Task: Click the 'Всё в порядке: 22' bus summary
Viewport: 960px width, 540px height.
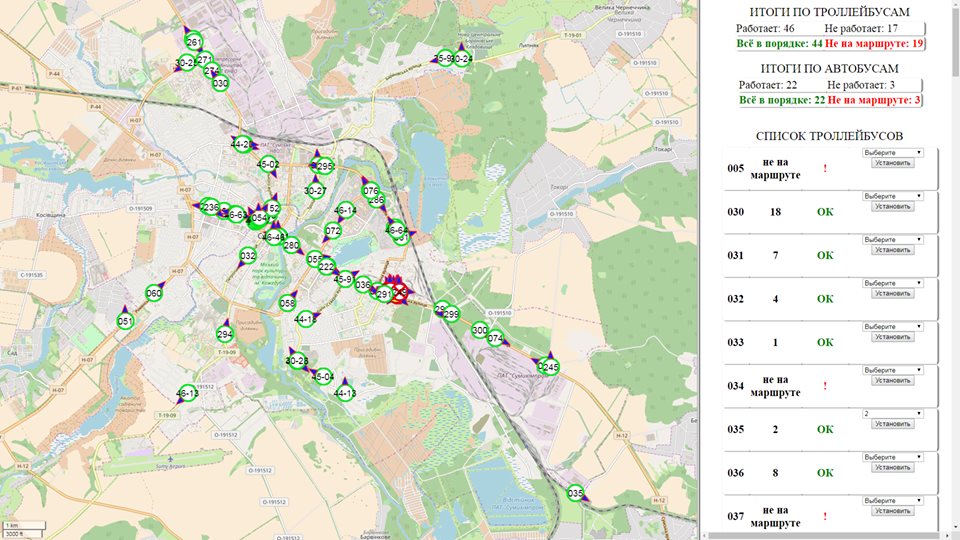Action: pos(782,100)
